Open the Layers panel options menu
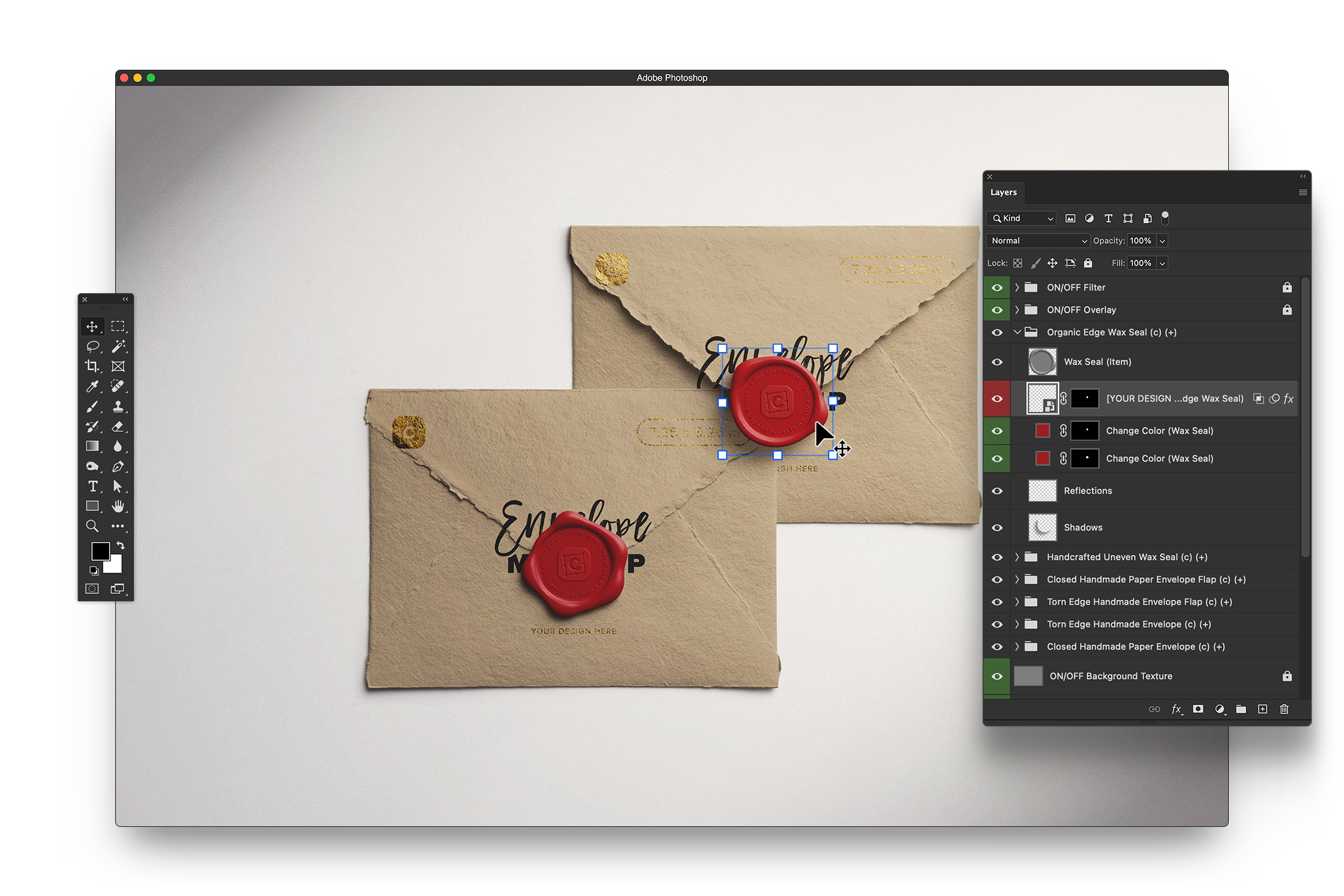 (x=1302, y=192)
